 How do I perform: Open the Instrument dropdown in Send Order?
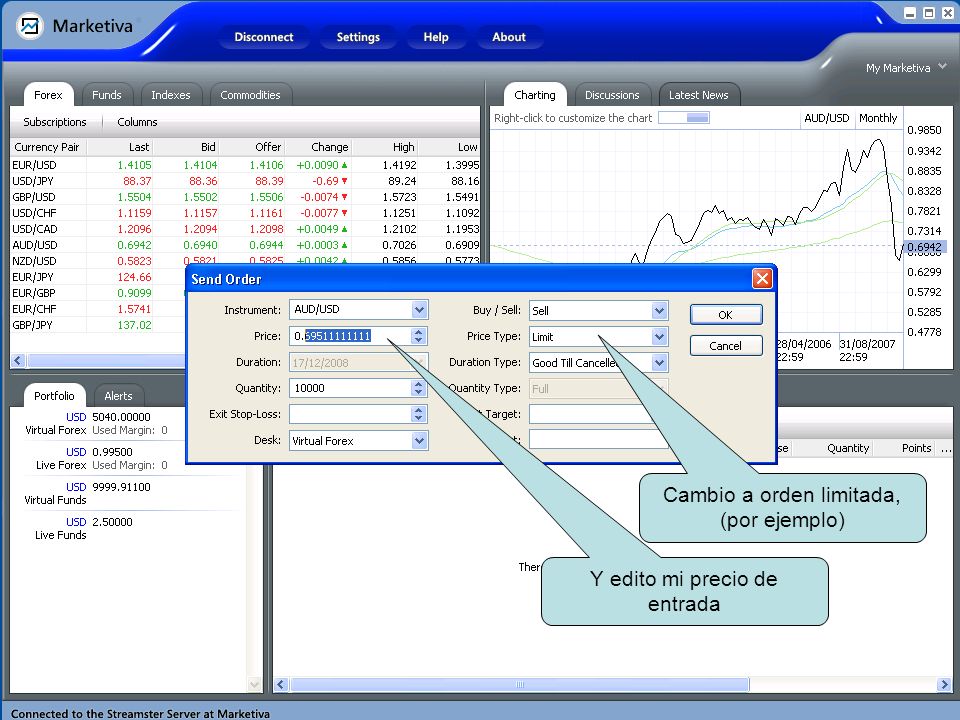419,310
